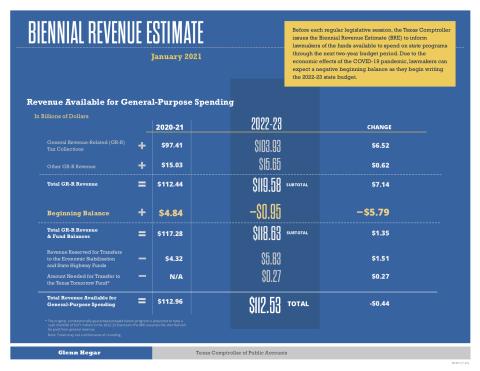This screenshot has height=371, width=480.
Task: Select the "$15.03" value
Action: click(172, 165)
